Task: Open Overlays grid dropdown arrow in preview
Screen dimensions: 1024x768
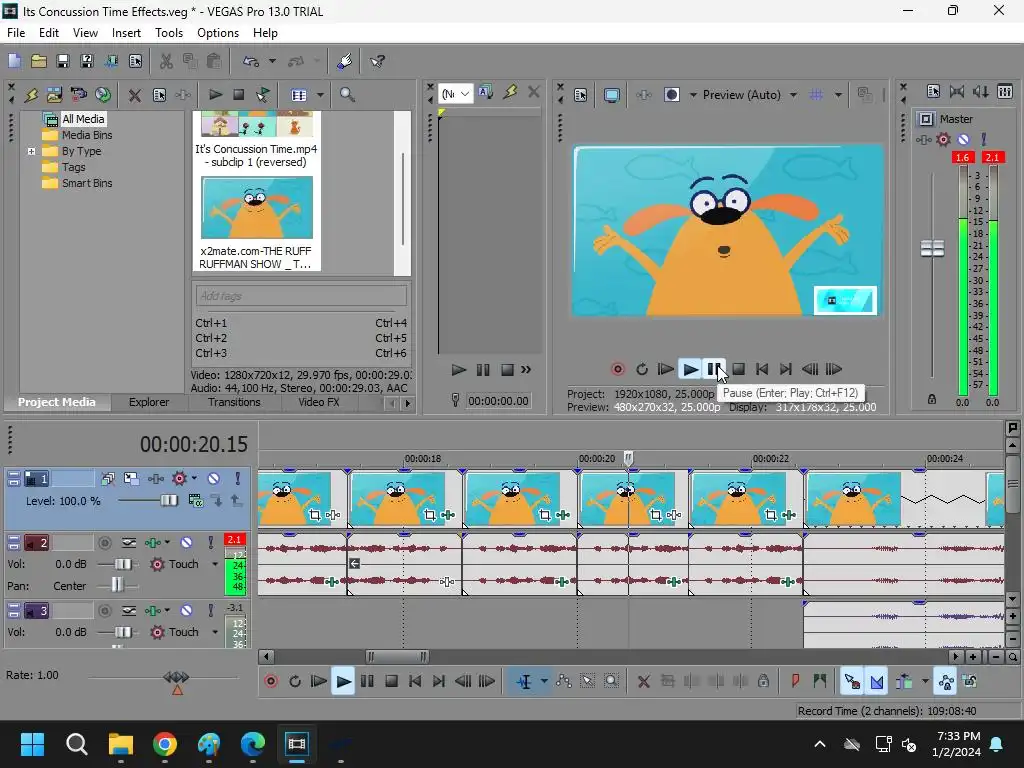Action: pos(839,95)
